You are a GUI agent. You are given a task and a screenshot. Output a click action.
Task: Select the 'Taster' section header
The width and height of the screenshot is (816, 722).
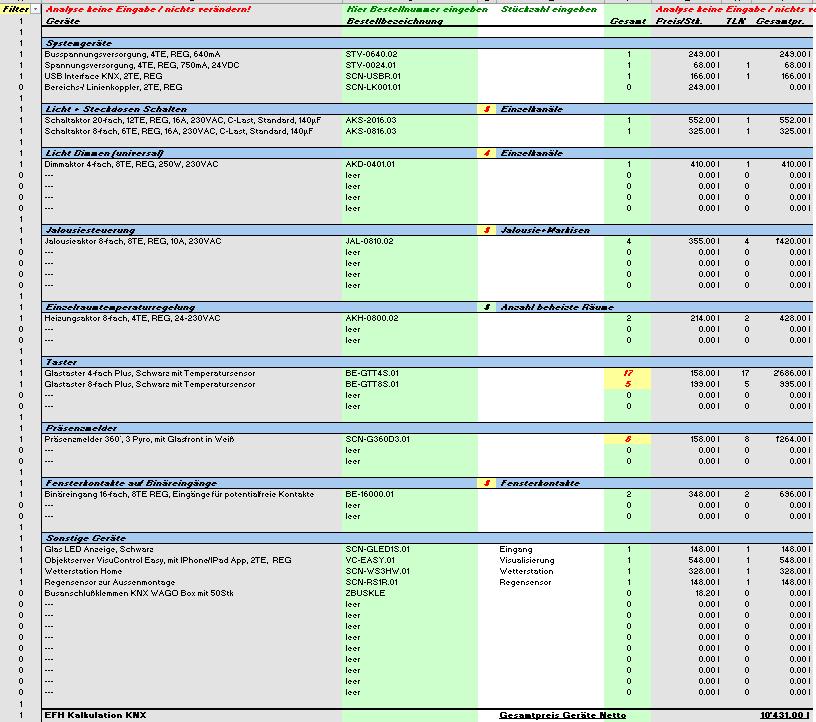pos(61,362)
